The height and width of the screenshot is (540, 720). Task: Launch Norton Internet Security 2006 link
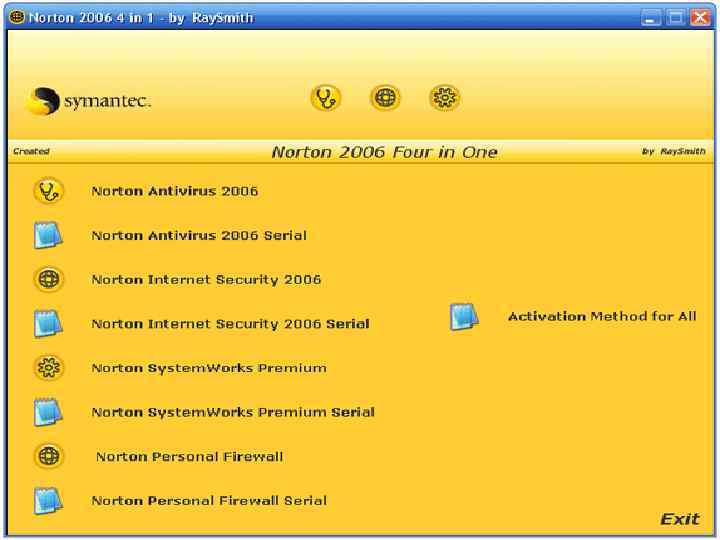[206, 280]
